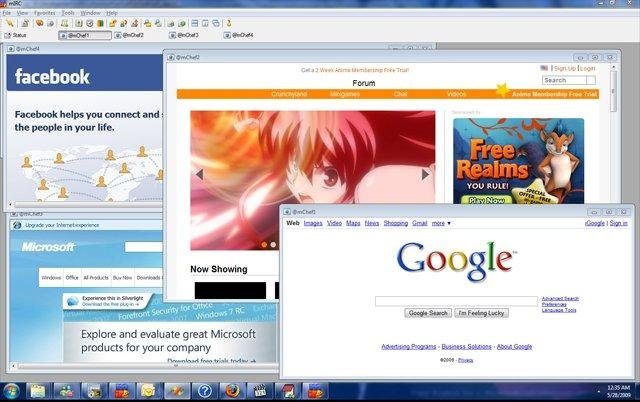Click the Tile Horizontal windows icon
This screenshot has height=402, width=640.
pos(194,23)
